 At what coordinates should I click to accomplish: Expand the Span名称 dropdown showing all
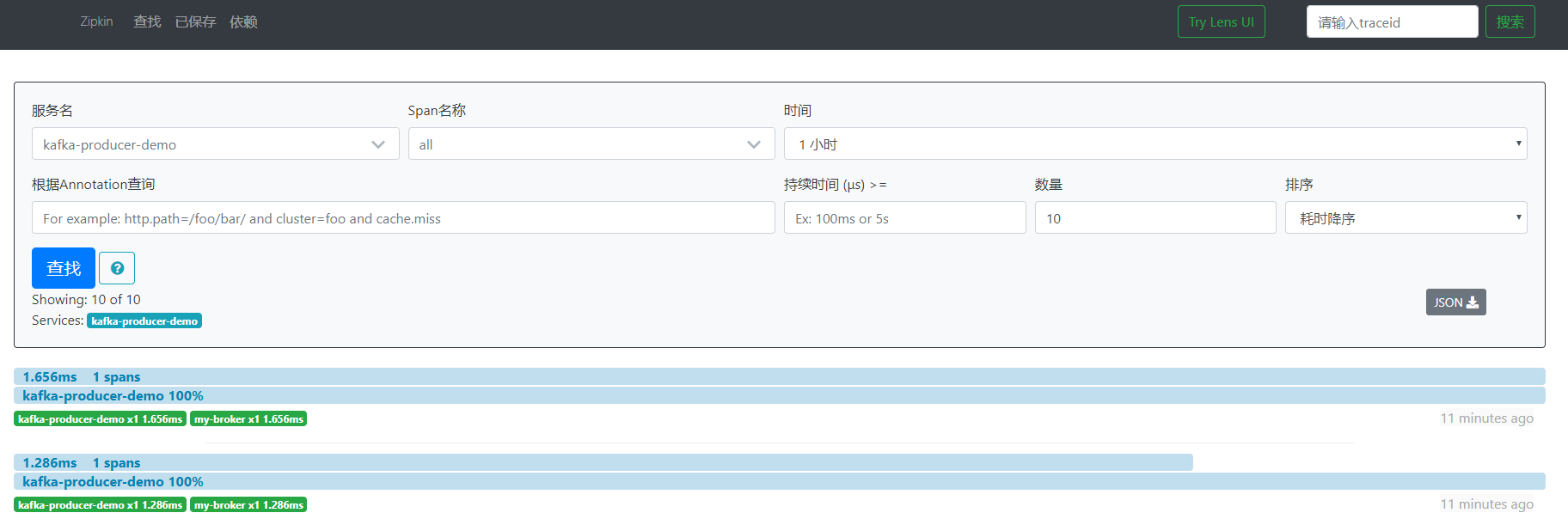pos(591,143)
